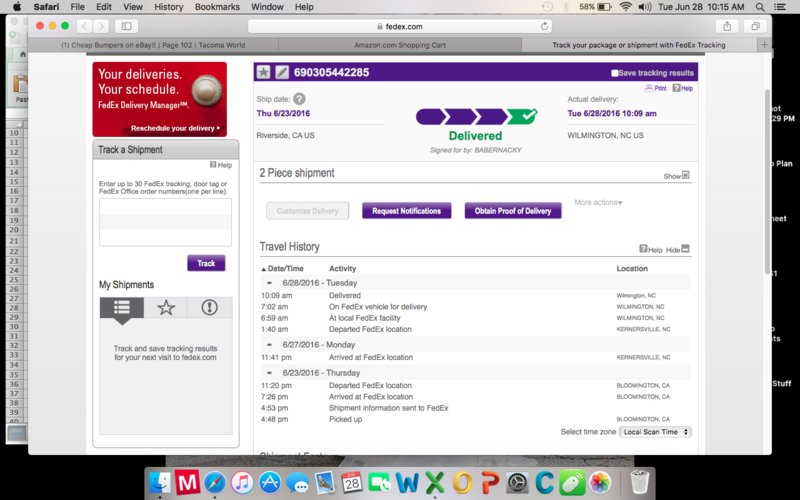
Task: Click the Customize Delivery button
Action: pos(308,211)
